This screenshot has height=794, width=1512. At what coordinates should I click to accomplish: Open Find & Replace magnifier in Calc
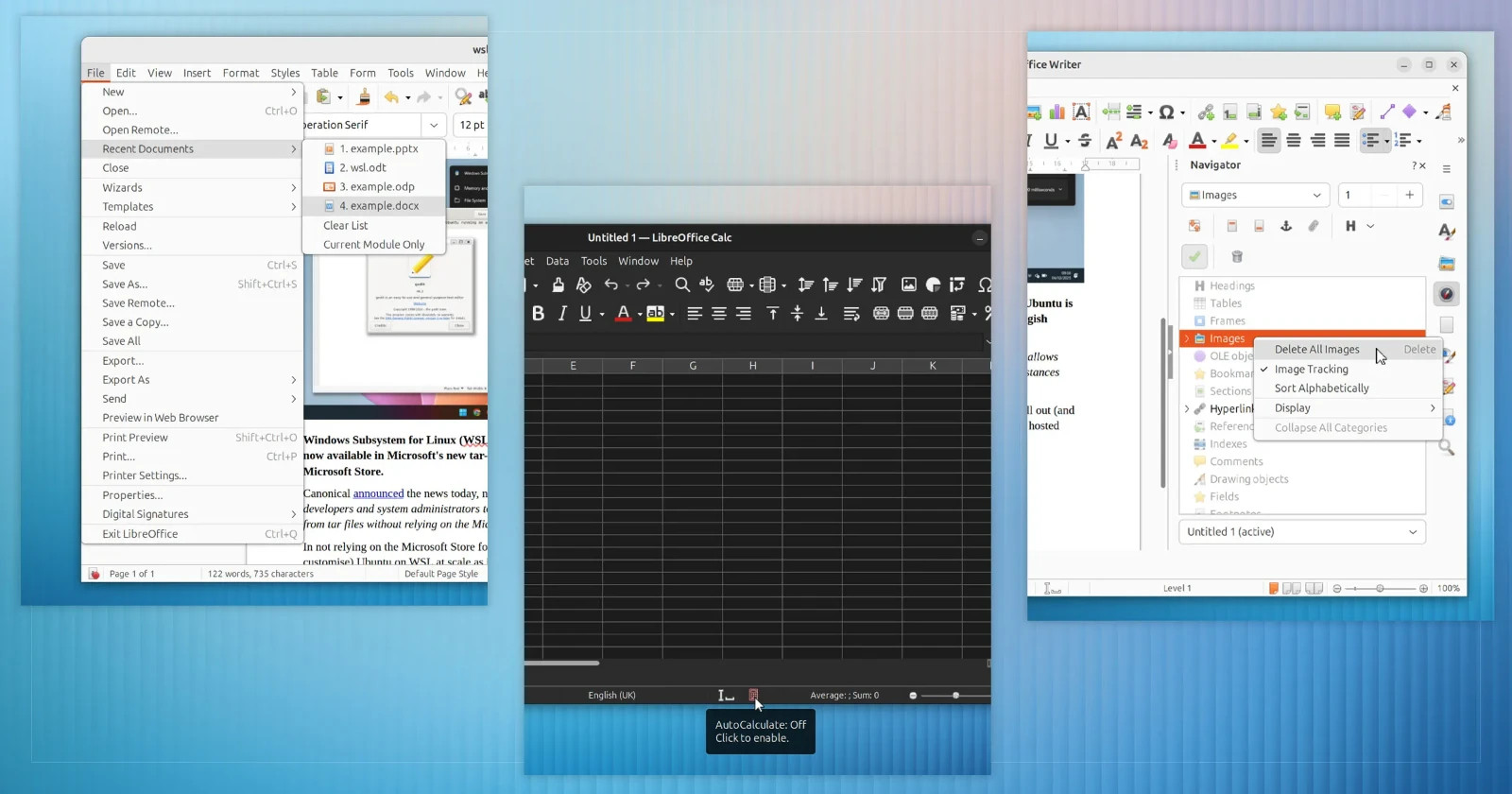[682, 285]
